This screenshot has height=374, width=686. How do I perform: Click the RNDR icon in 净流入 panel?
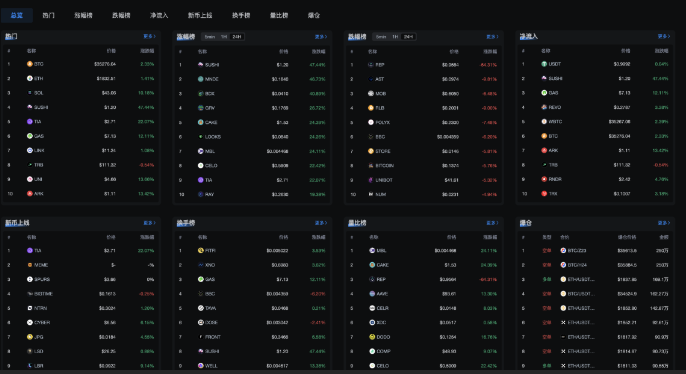pyautogui.click(x=544, y=179)
